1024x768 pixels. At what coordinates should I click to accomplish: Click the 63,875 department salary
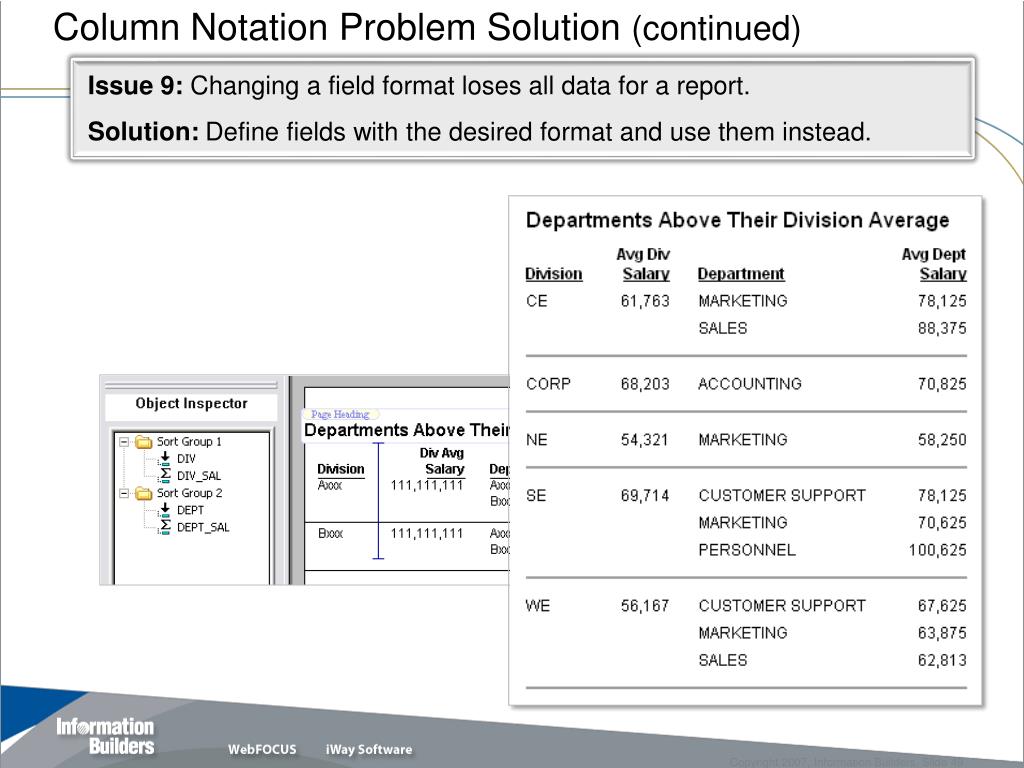point(942,633)
